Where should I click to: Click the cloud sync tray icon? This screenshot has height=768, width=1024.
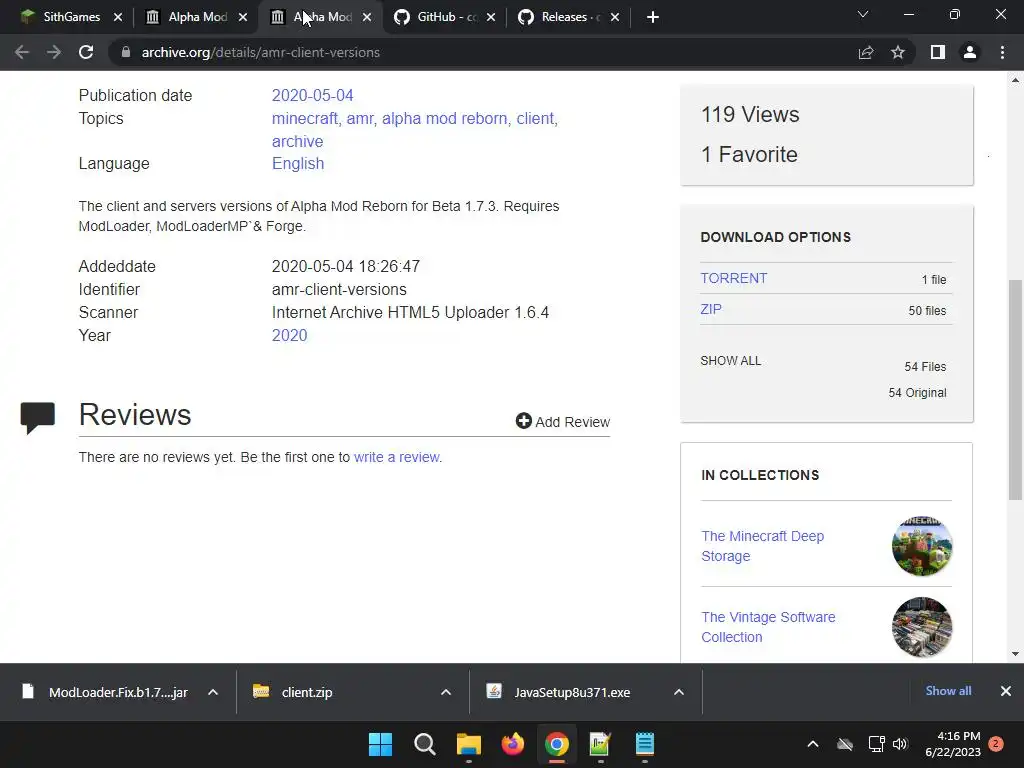tap(845, 744)
